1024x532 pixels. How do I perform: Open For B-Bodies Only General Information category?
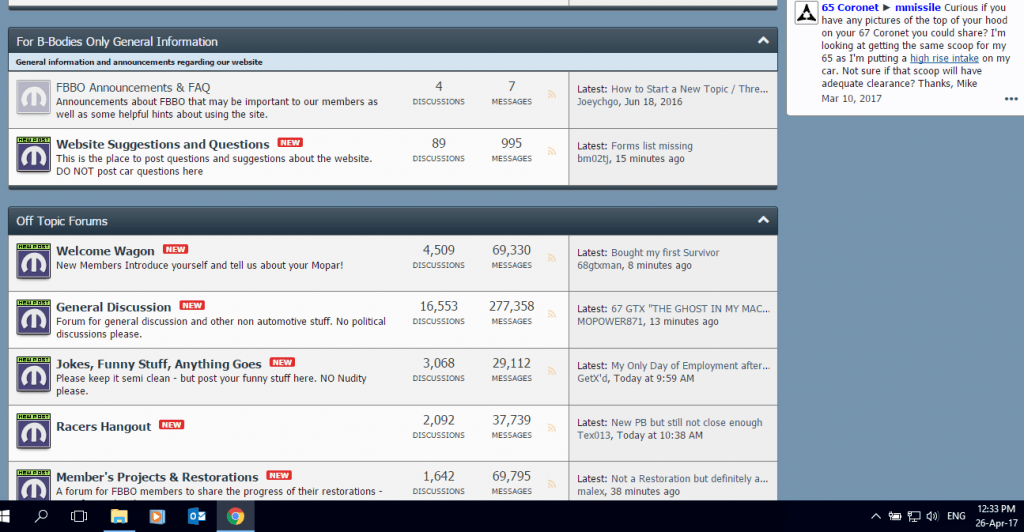coord(117,42)
